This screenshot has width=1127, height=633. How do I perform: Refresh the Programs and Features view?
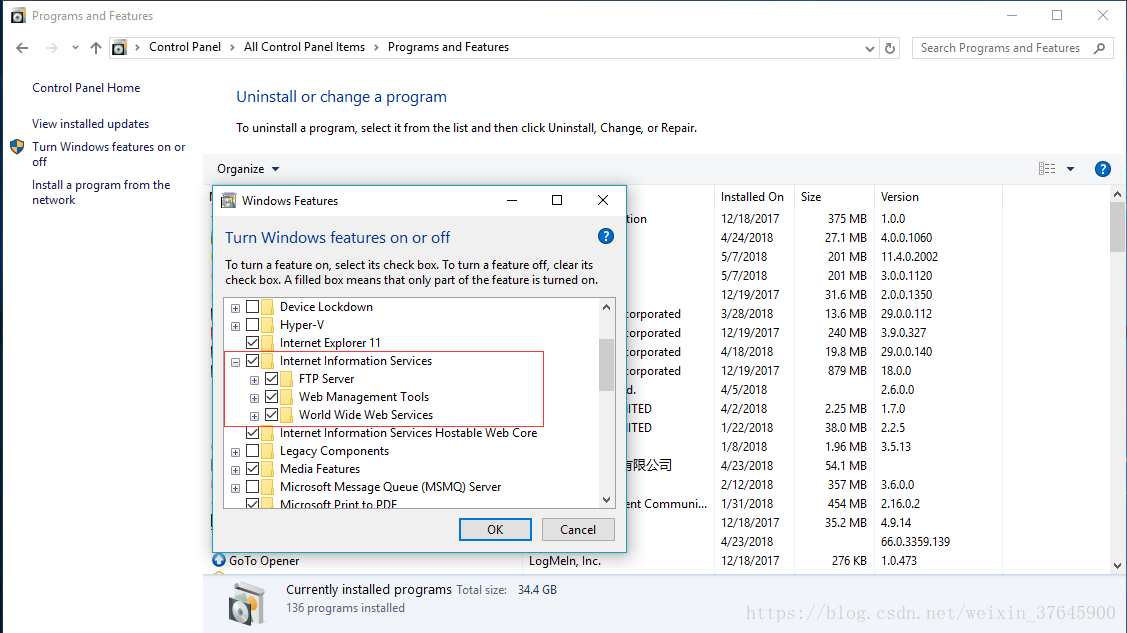890,48
